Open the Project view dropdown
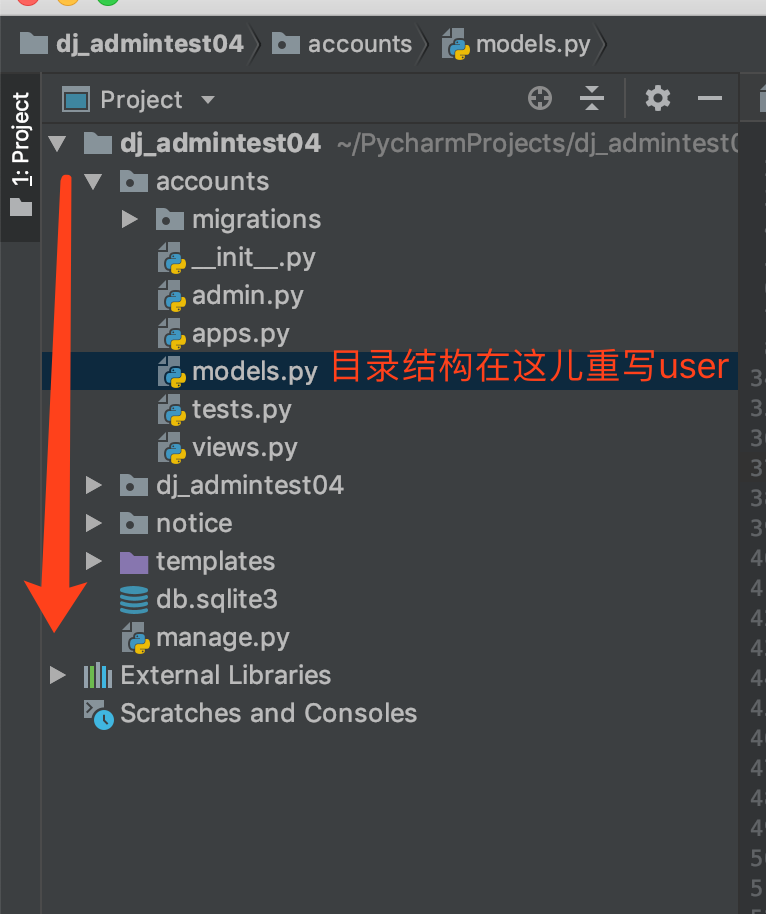 click(139, 100)
